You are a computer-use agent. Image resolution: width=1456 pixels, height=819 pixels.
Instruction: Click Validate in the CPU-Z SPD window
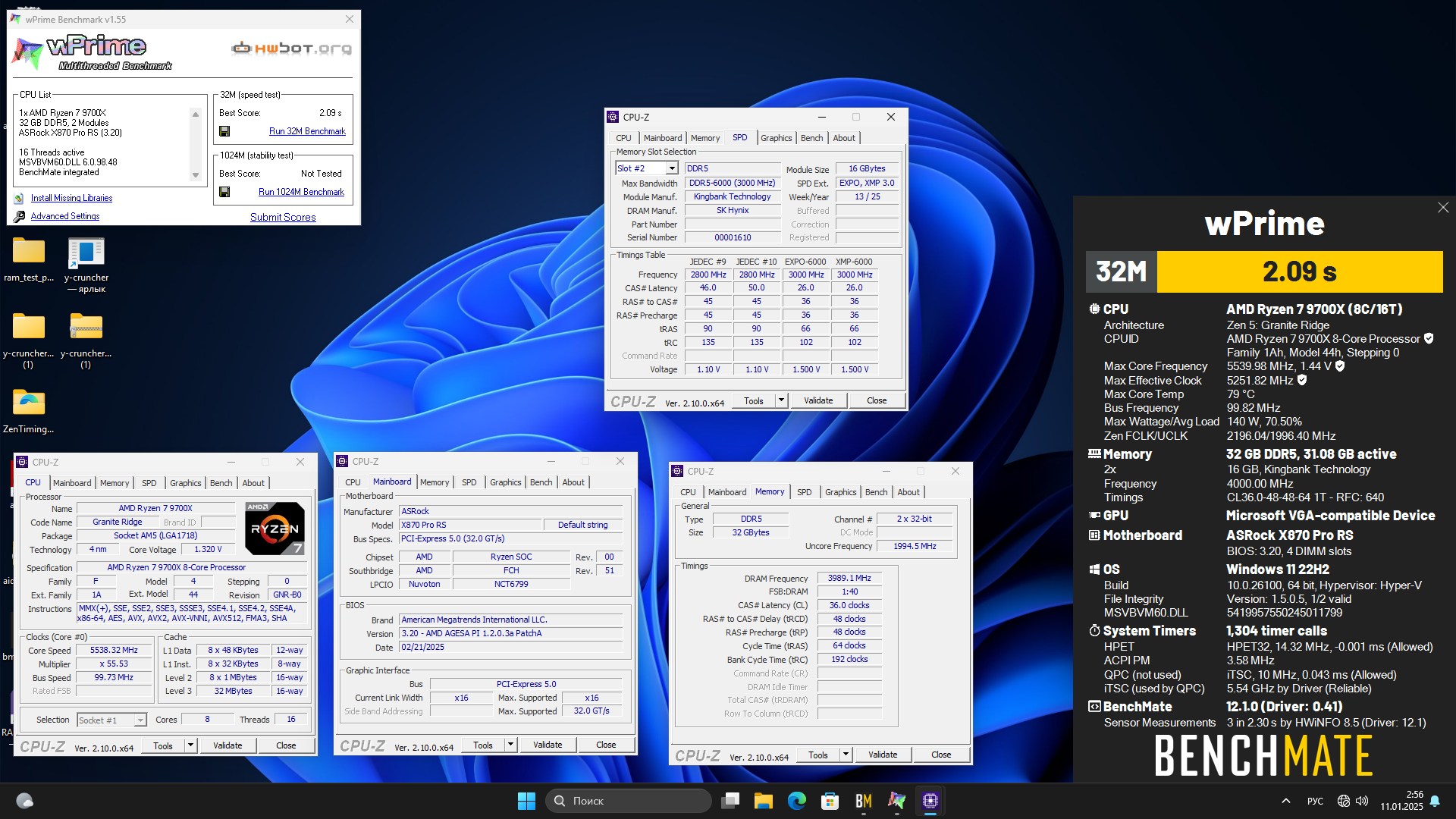point(818,400)
